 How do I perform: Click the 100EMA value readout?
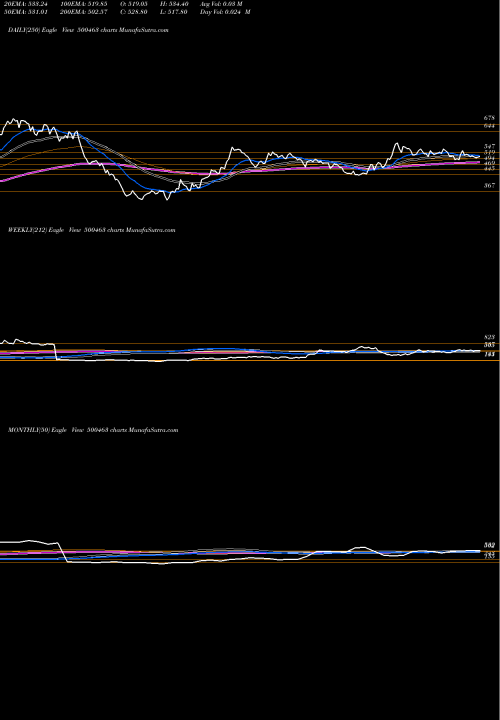click(x=84, y=4)
